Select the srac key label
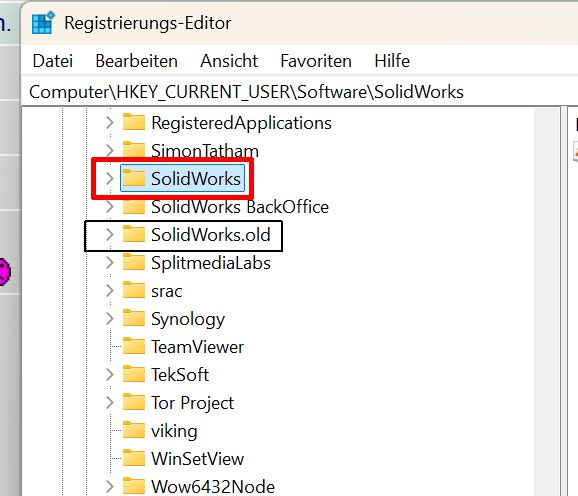 tap(167, 291)
